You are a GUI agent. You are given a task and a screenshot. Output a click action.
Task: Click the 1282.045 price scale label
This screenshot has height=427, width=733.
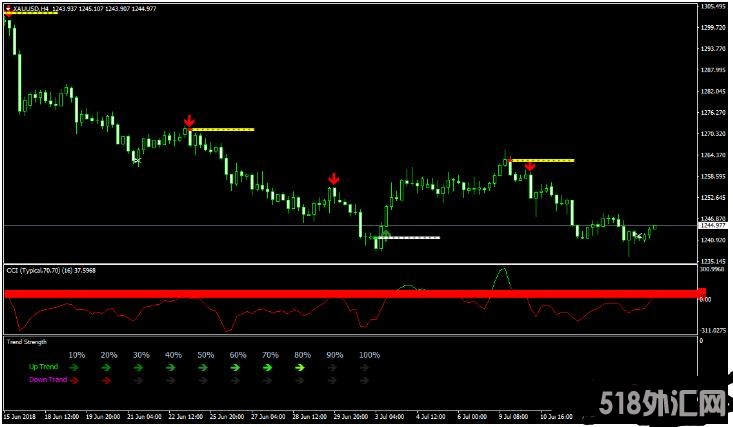coord(713,91)
